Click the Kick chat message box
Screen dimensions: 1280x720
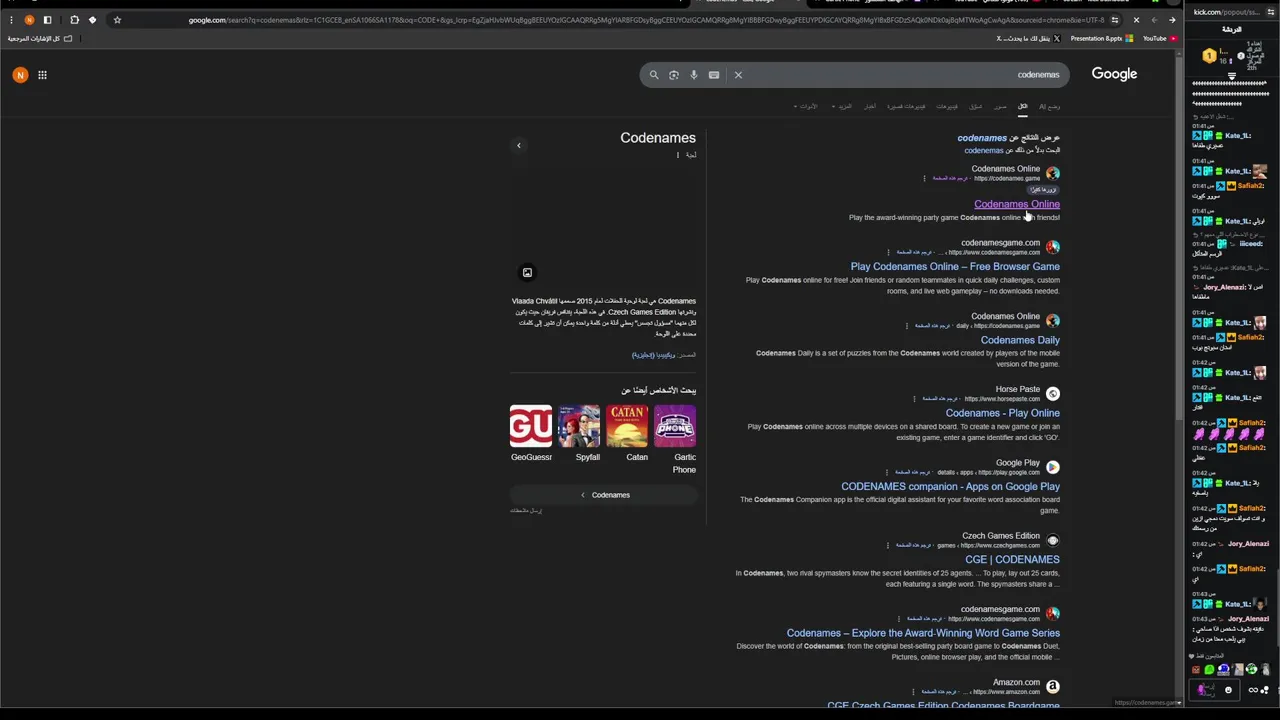pos(1213,690)
